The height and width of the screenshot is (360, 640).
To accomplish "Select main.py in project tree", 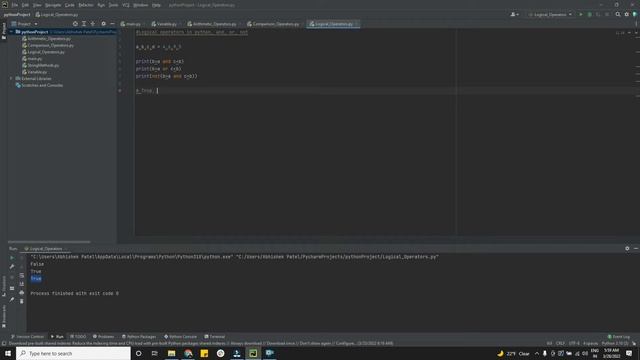I will click(35, 59).
